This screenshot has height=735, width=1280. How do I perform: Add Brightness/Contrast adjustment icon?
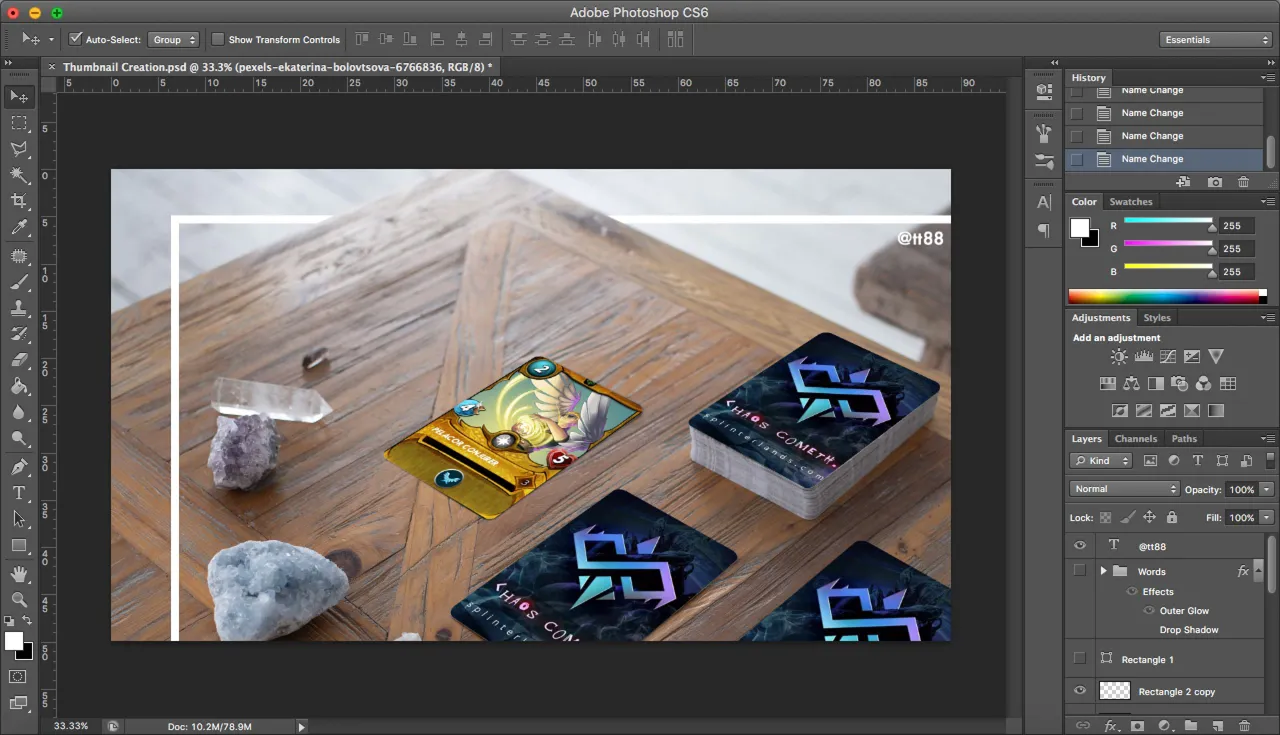[1119, 356]
